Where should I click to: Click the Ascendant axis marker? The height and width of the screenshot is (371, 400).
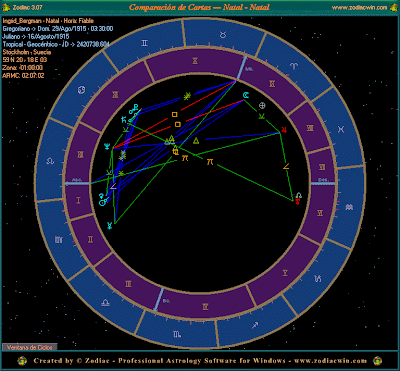point(77,183)
